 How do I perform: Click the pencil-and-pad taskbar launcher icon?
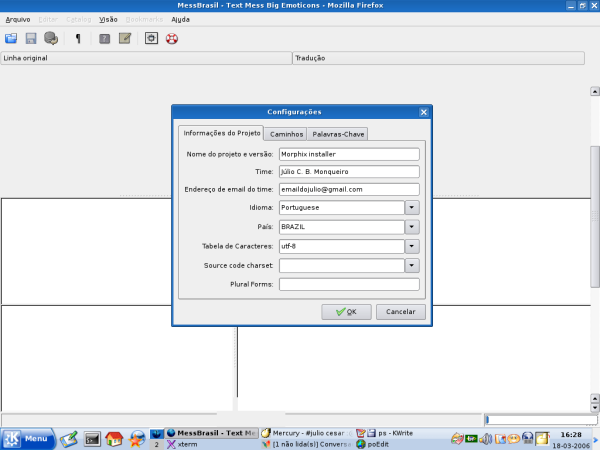(x=69, y=439)
